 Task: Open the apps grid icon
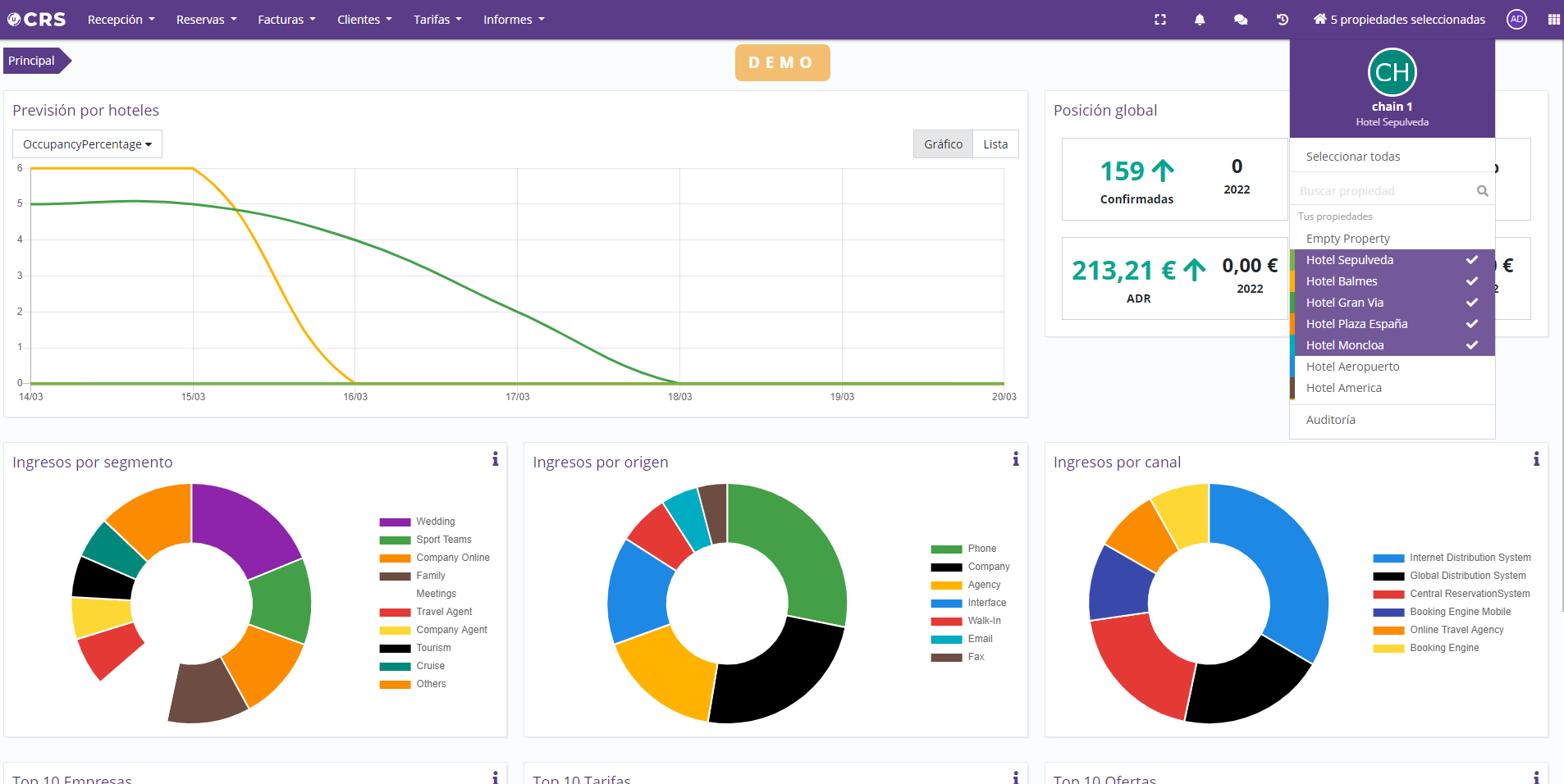pyautogui.click(x=1553, y=20)
